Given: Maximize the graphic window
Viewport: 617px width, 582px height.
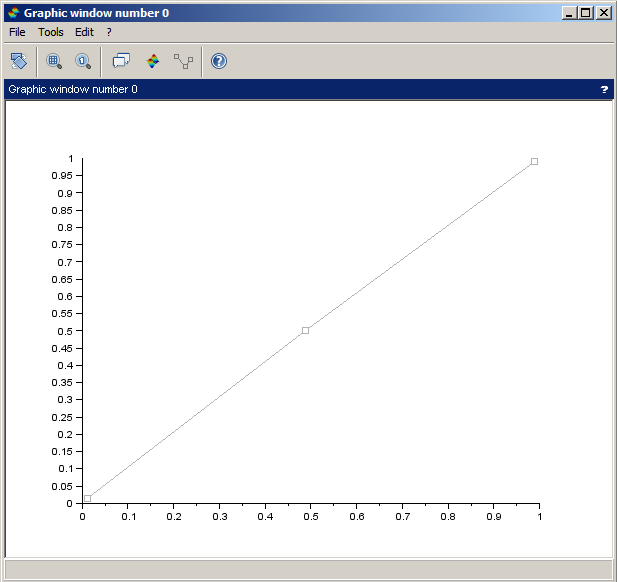Looking at the screenshot, I should [586, 13].
